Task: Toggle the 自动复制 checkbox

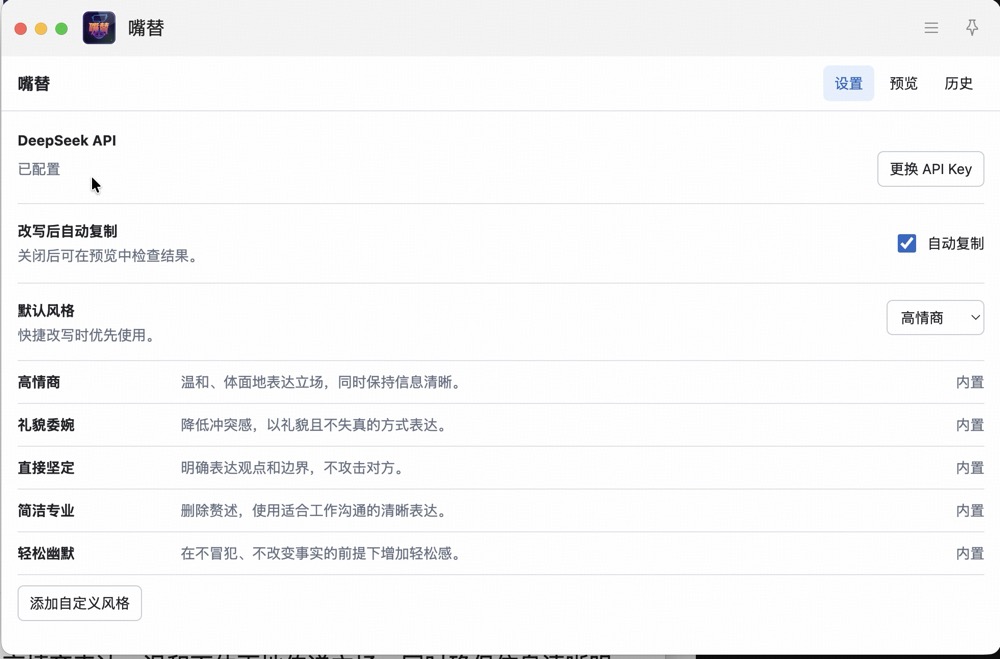Action: pyautogui.click(x=906, y=243)
